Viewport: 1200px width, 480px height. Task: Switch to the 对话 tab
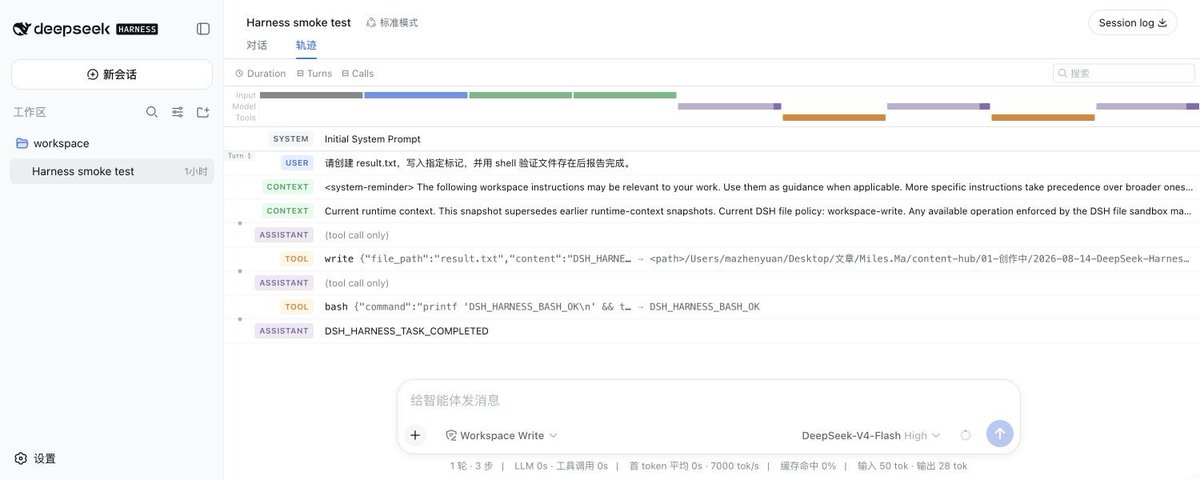pyautogui.click(x=257, y=45)
